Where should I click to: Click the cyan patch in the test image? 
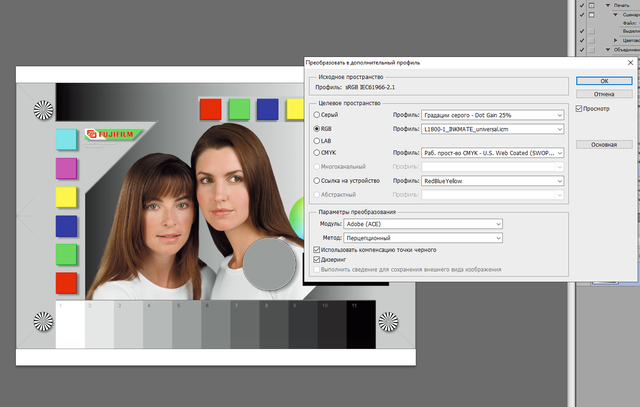pyautogui.click(x=66, y=139)
